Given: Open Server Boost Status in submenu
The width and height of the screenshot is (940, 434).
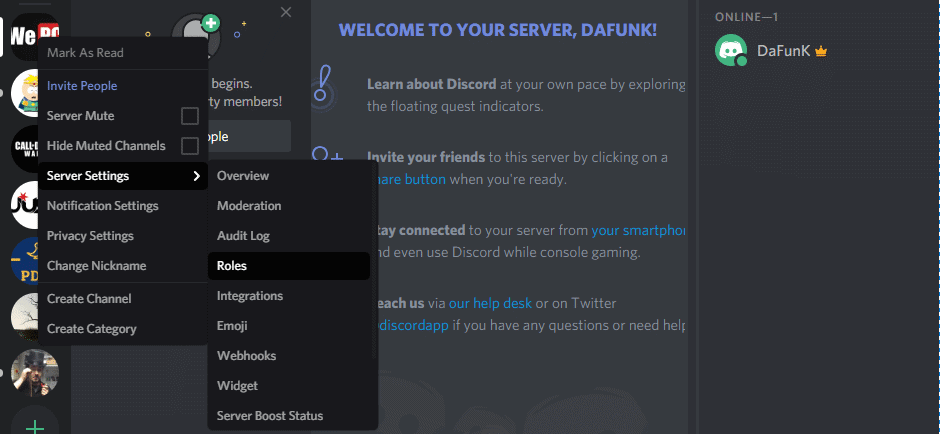Looking at the screenshot, I should pyautogui.click(x=289, y=415).
